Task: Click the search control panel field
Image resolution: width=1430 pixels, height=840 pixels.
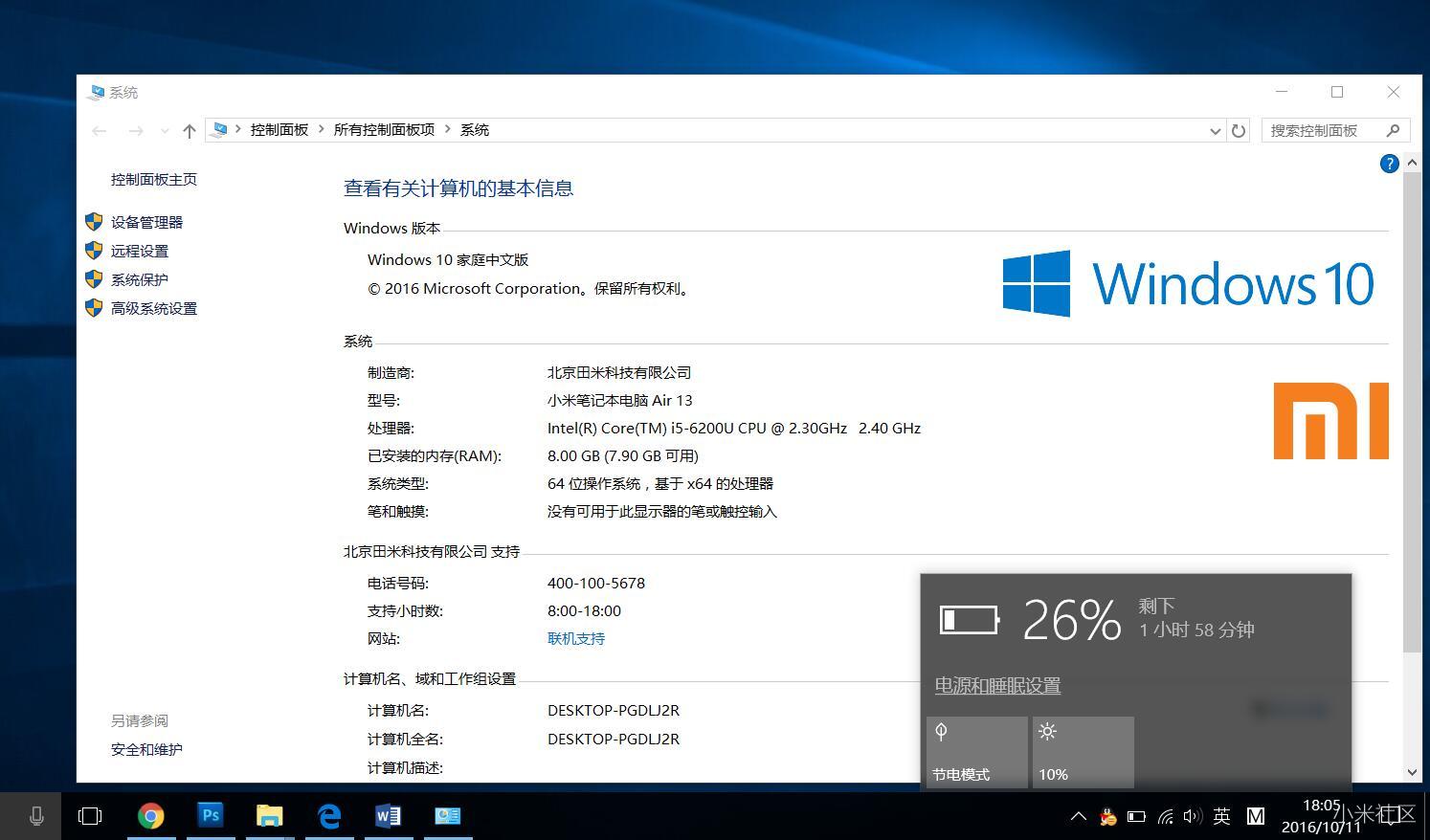Action: pyautogui.click(x=1324, y=130)
